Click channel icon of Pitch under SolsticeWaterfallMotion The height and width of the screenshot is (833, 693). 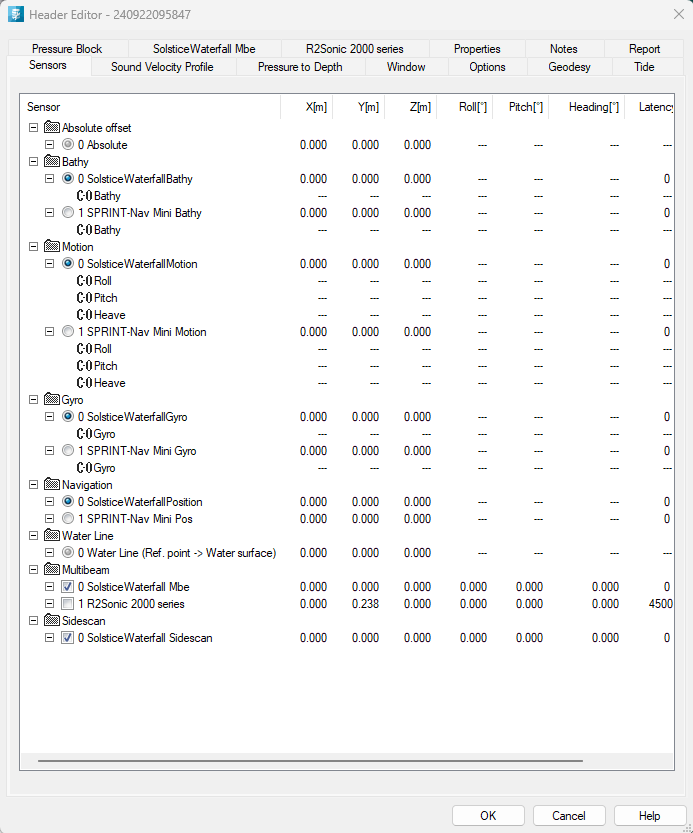[x=84, y=298]
